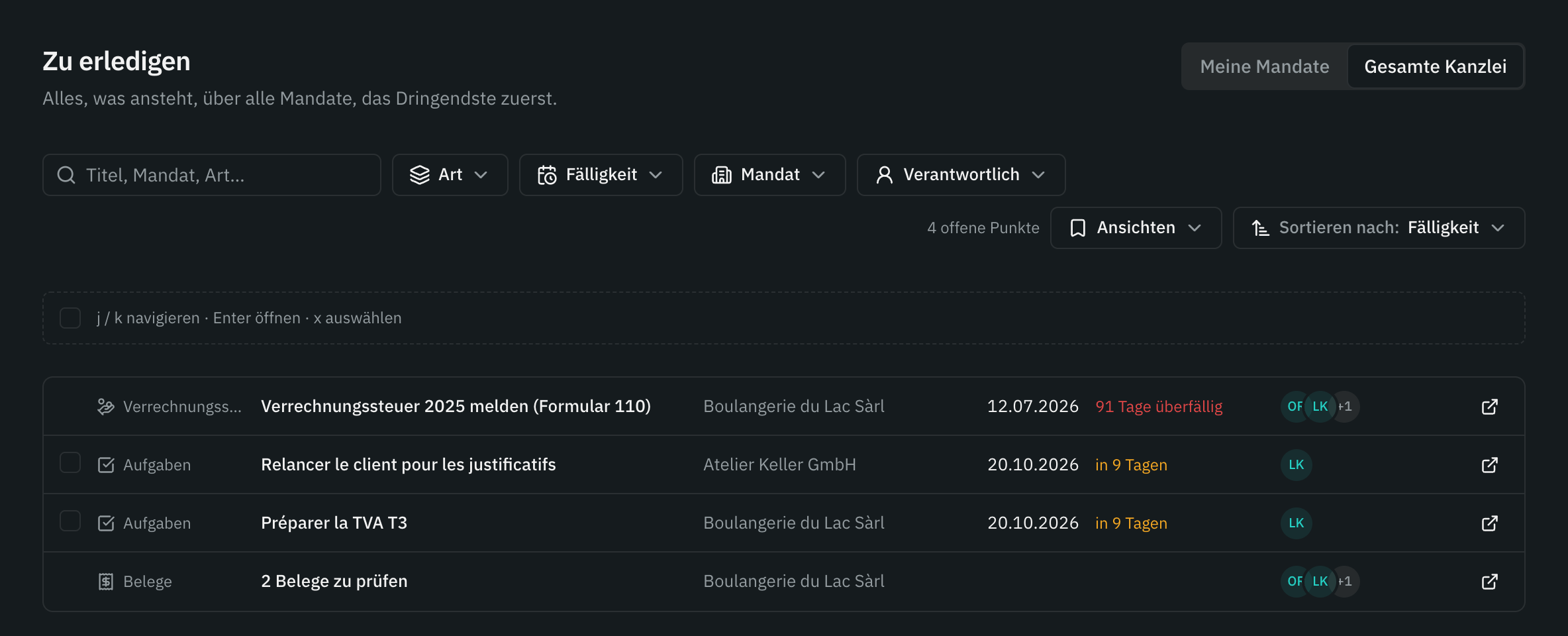Click the search magnifier icon
The image size is (1568, 636).
pos(66,175)
